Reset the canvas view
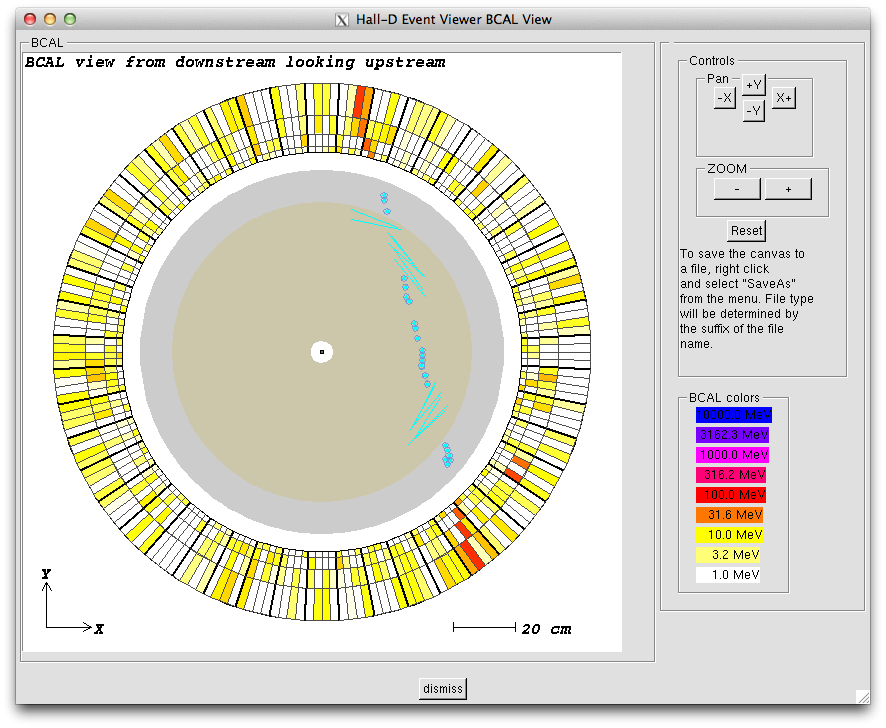This screenshot has width=886, height=728. click(x=746, y=230)
